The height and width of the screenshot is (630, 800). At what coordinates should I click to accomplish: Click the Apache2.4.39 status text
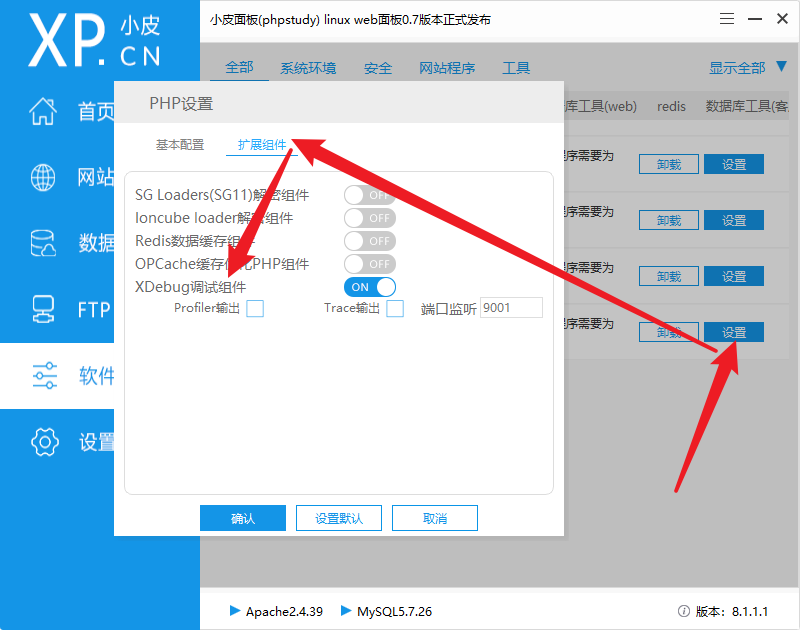pos(284,611)
